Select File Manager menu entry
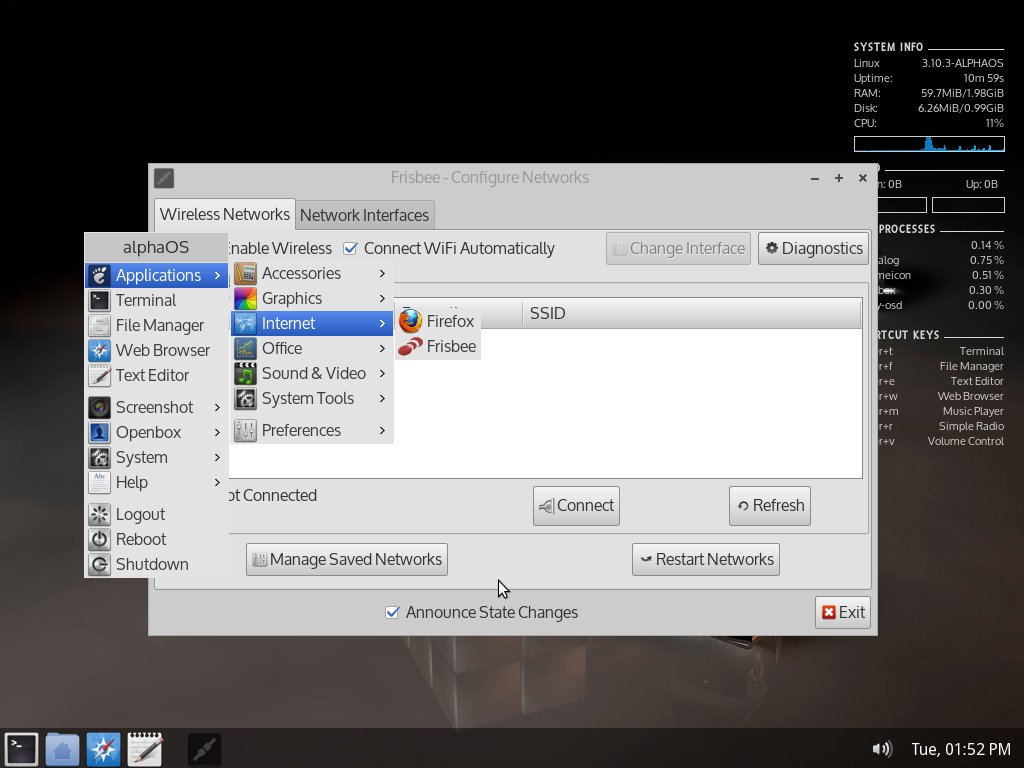Screen dimensions: 1024x768 click(x=157, y=325)
